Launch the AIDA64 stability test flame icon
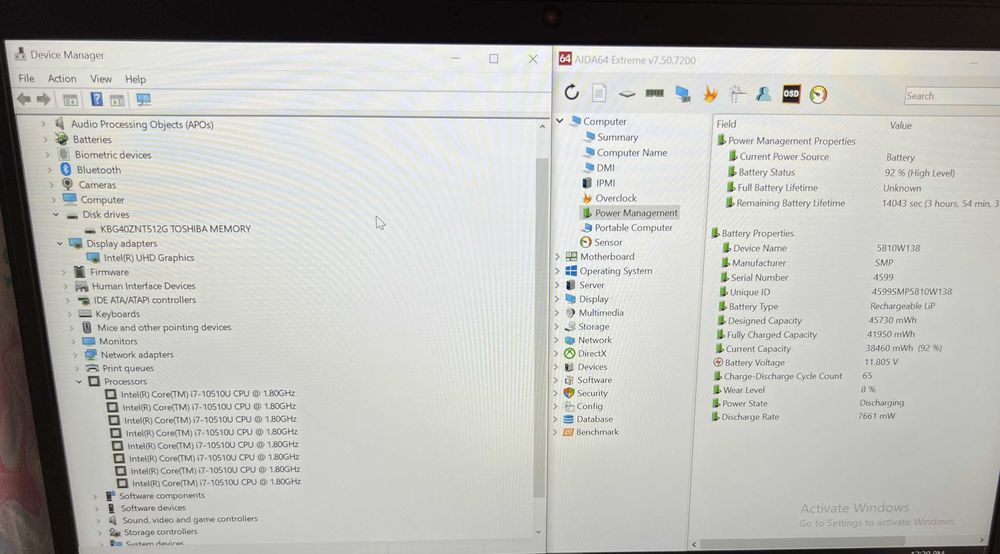1000x554 pixels. pos(710,94)
